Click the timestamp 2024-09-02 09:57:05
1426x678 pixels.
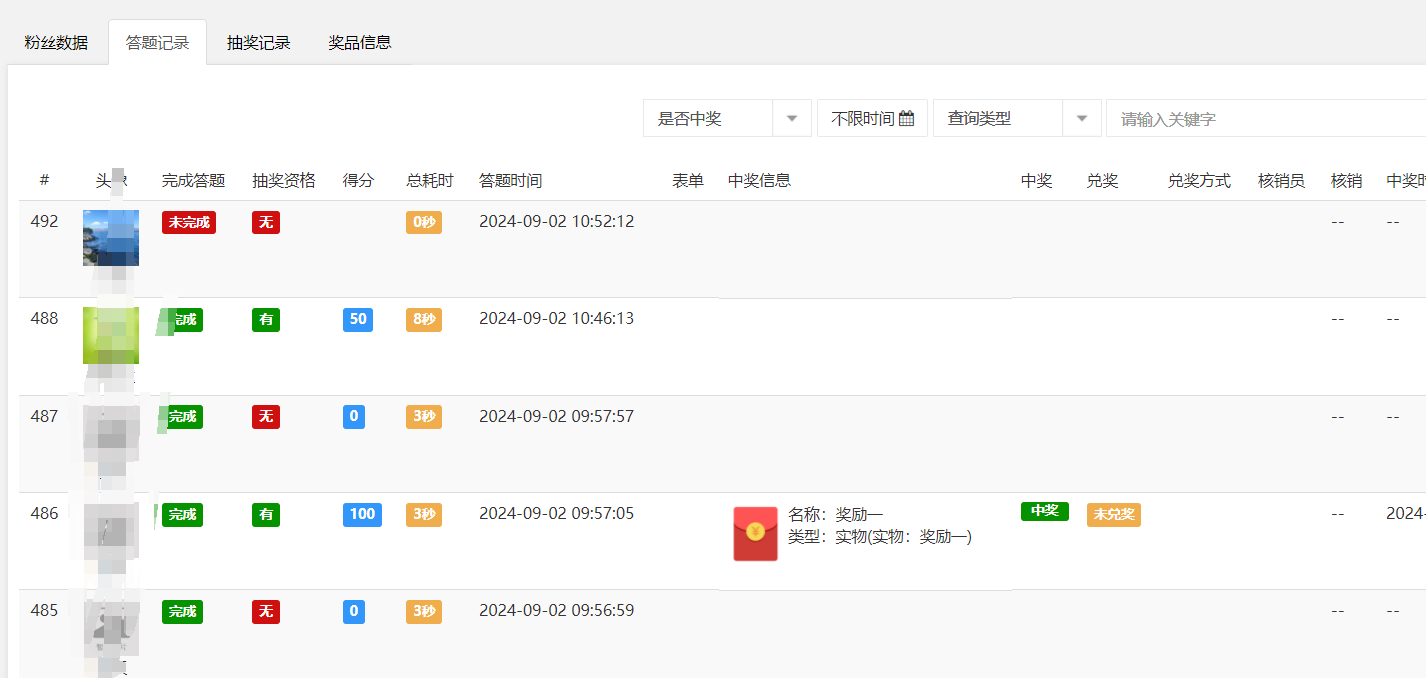click(556, 513)
